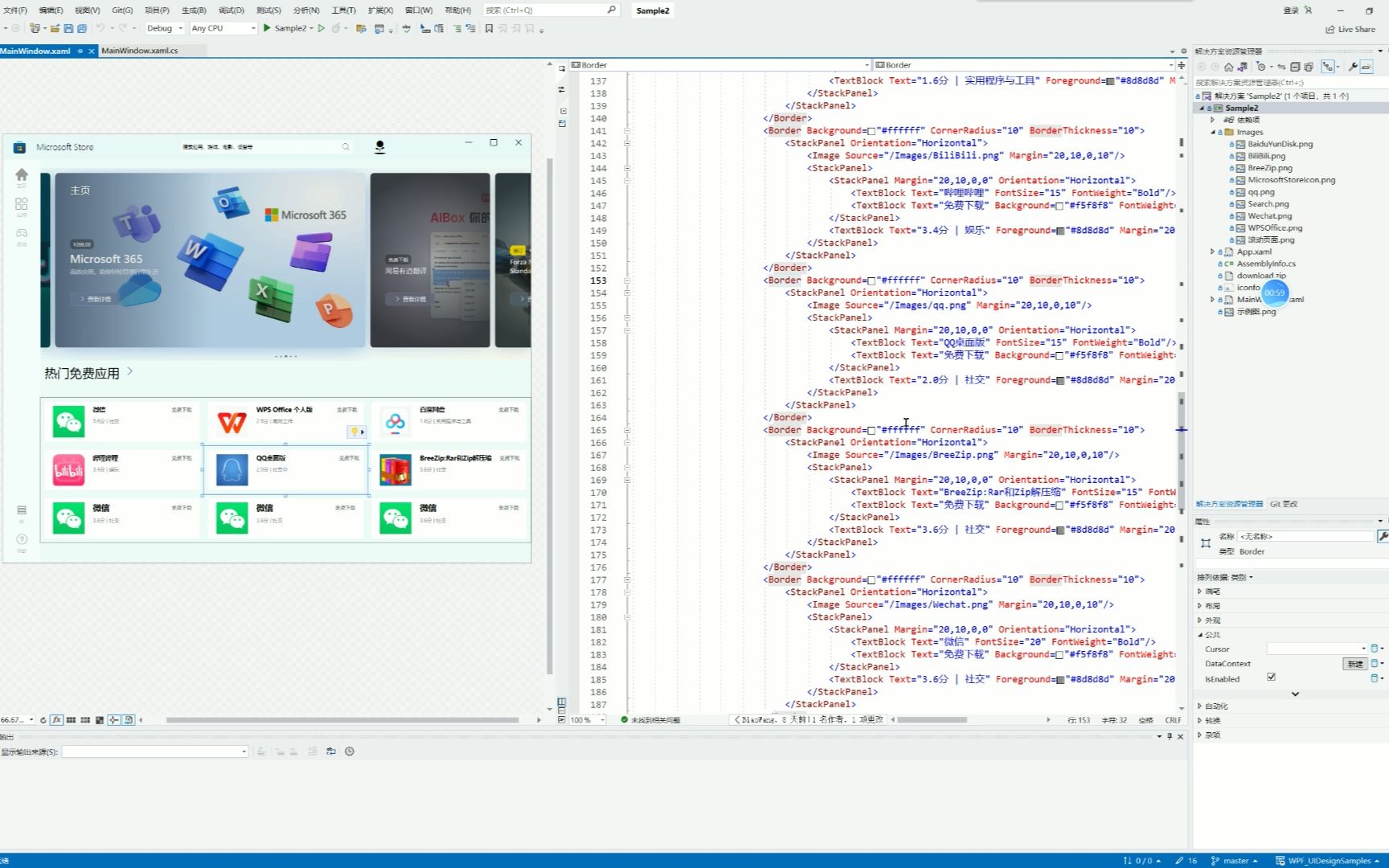
Task: Click WPF_UIDesignSamples repository in status bar
Action: pyautogui.click(x=1327, y=861)
